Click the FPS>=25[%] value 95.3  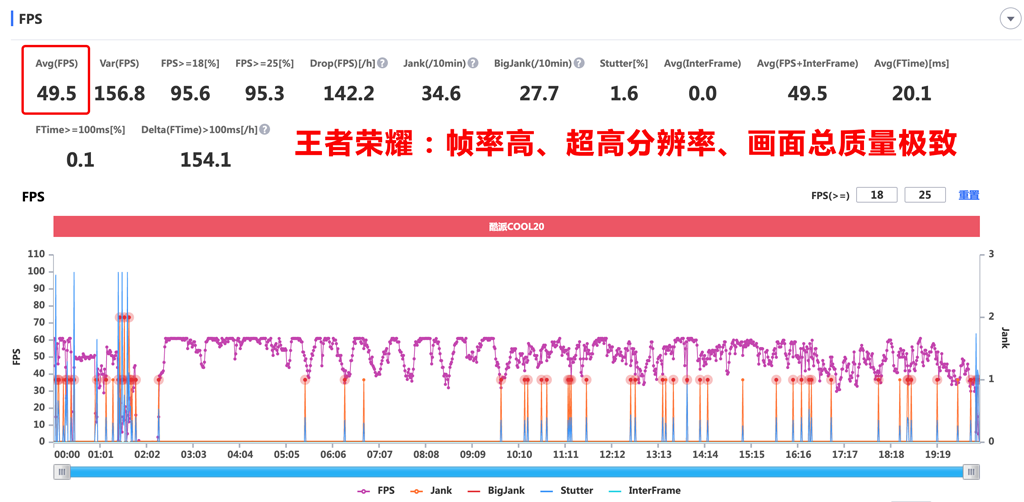point(264,94)
